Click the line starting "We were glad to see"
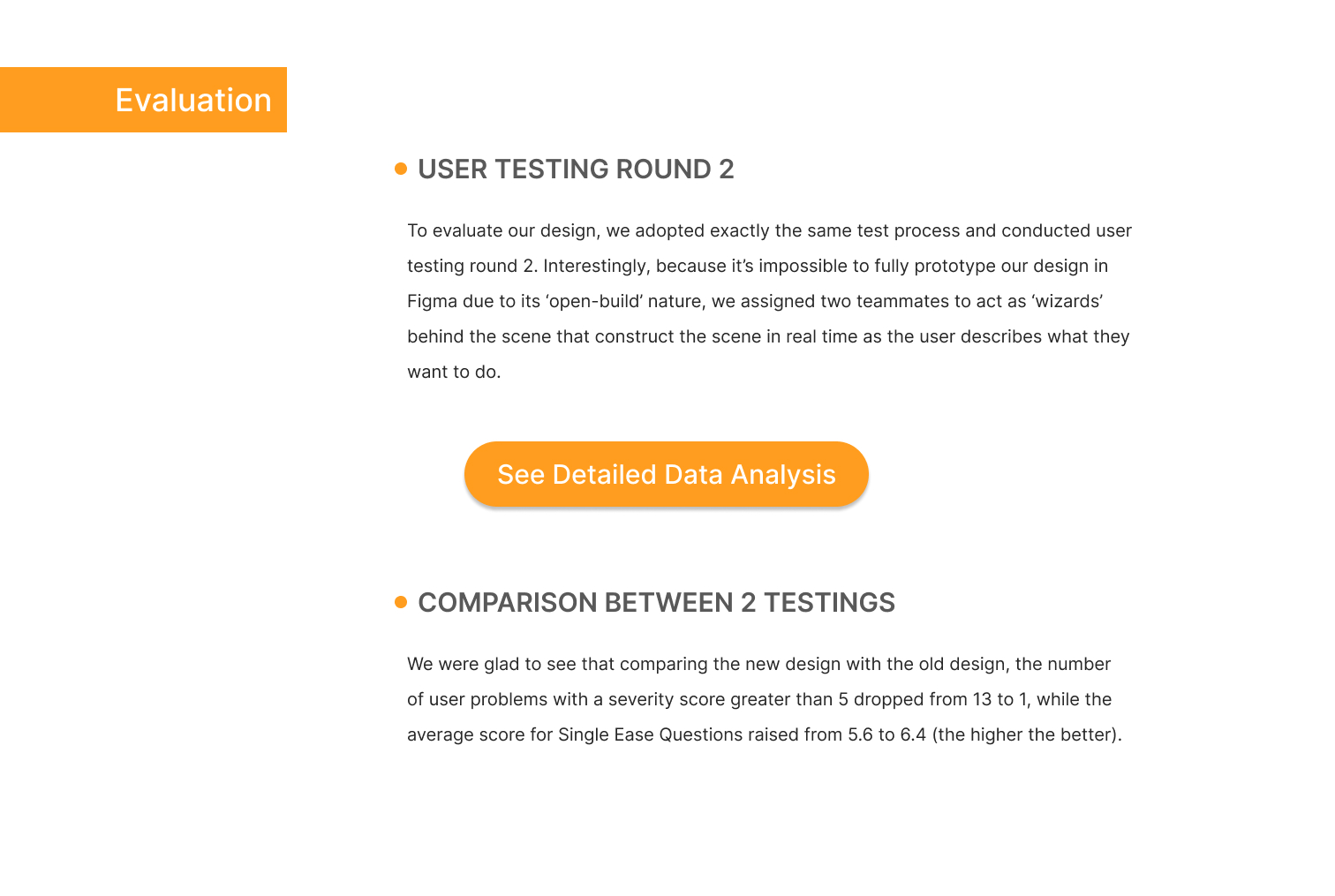 pos(758,664)
